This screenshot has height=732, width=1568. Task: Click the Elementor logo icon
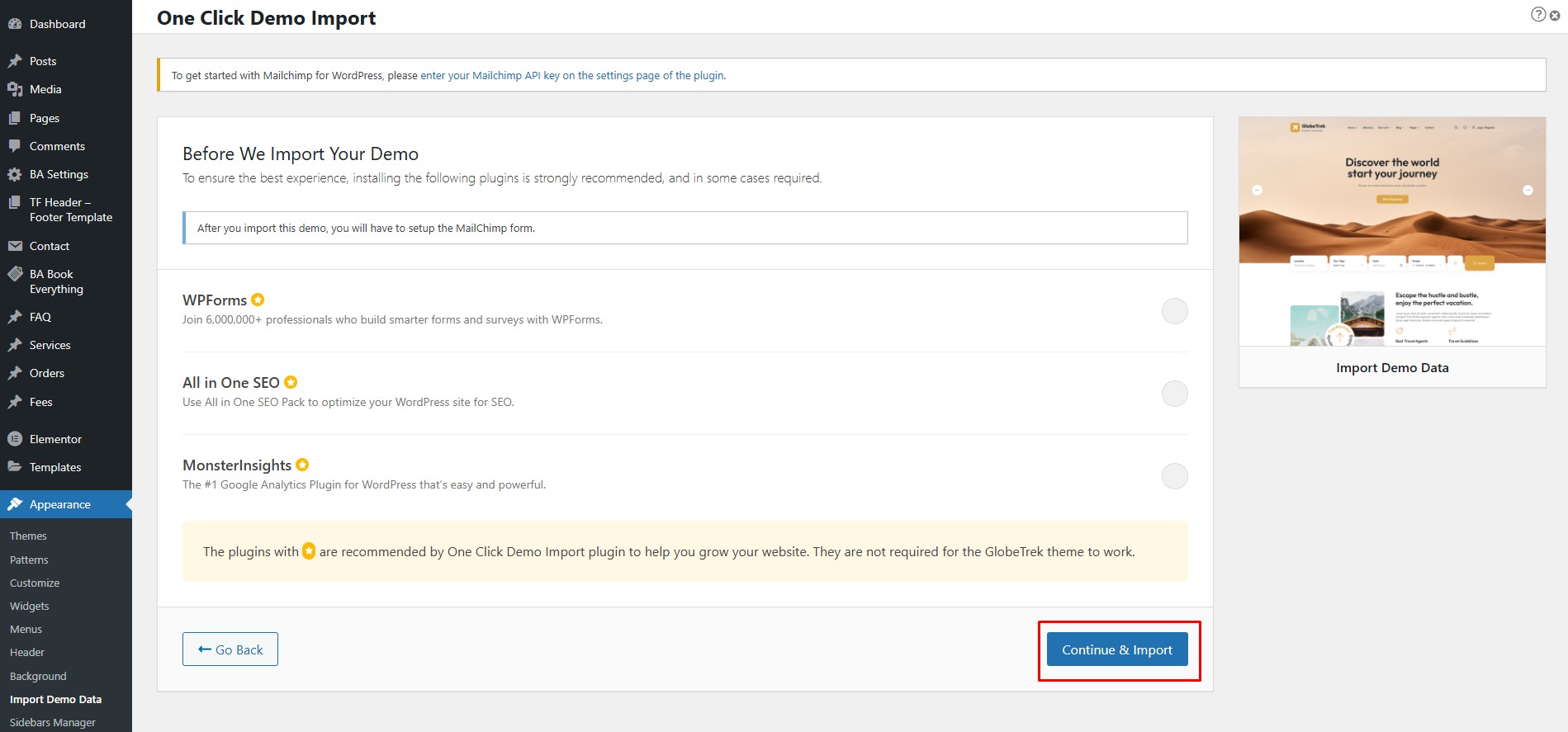(x=15, y=439)
